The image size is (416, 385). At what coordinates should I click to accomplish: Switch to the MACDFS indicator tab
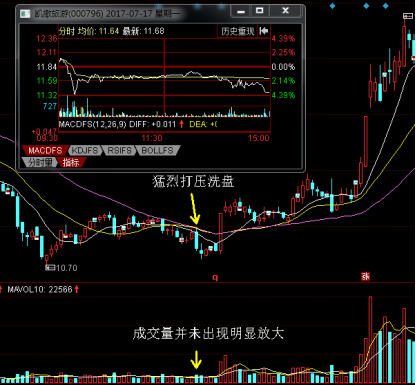coord(45,150)
